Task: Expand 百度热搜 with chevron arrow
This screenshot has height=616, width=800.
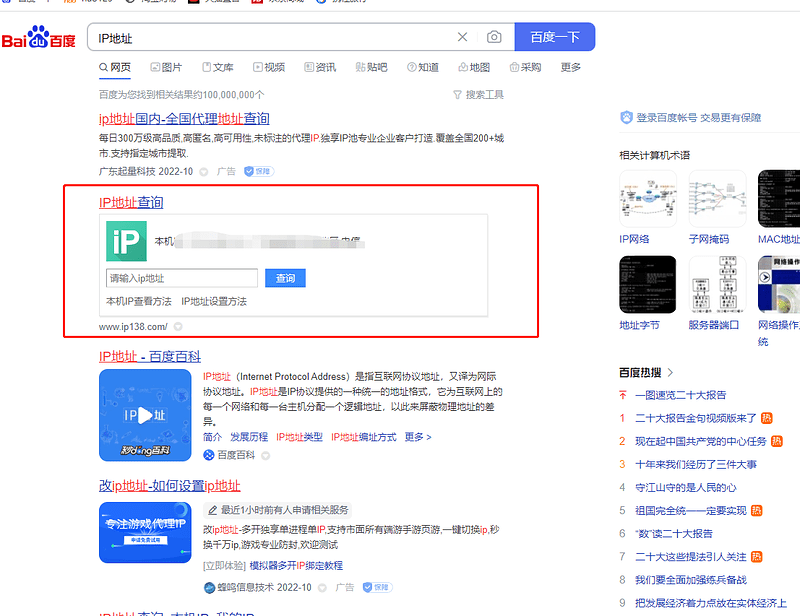Action: point(670,373)
